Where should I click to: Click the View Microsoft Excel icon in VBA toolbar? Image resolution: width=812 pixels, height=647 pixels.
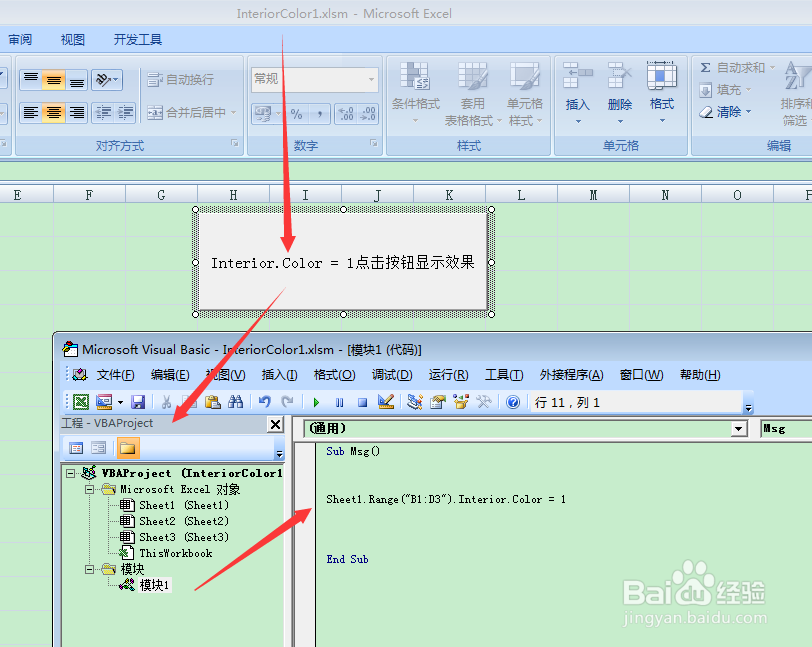click(81, 402)
